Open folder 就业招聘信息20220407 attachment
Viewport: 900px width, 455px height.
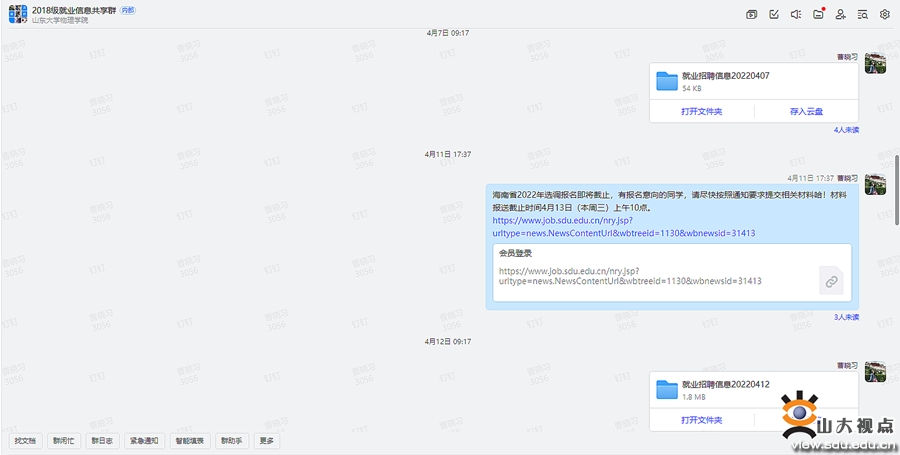[667, 81]
